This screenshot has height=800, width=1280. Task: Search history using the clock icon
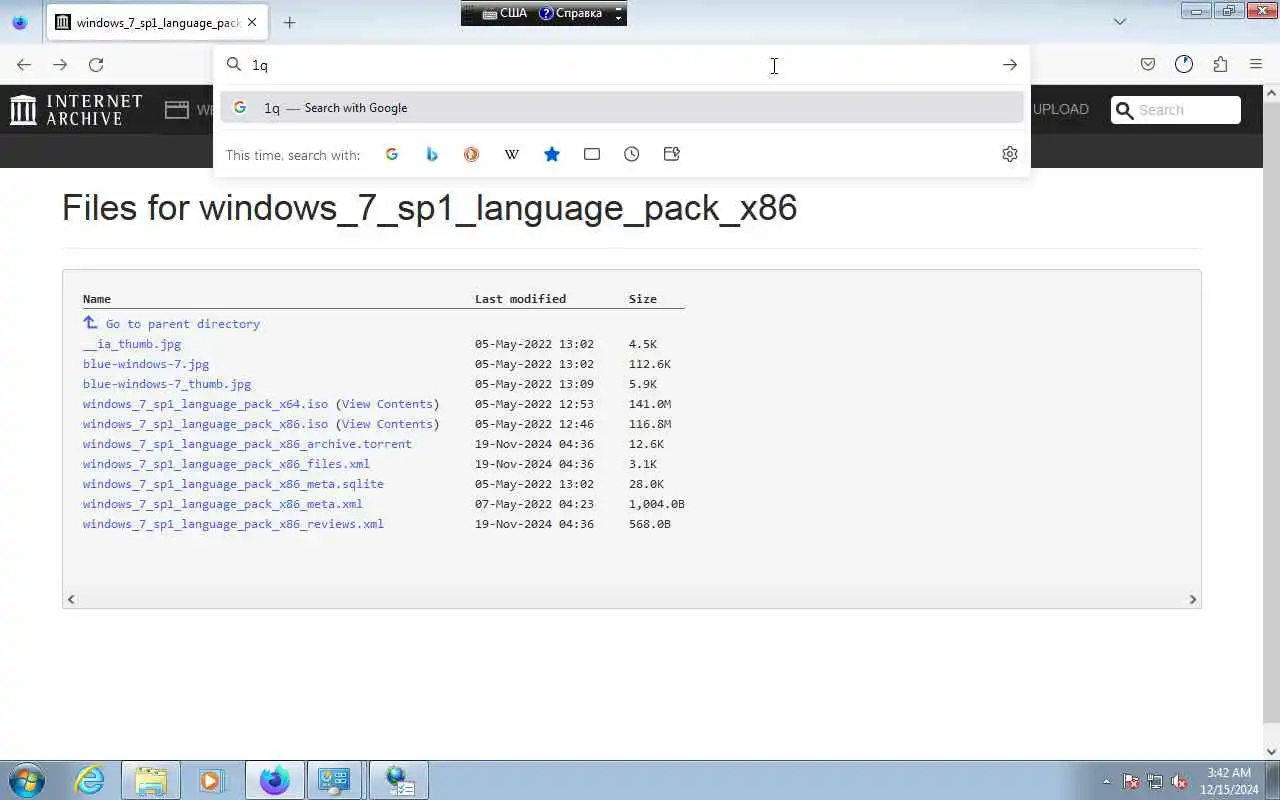pyautogui.click(x=632, y=154)
